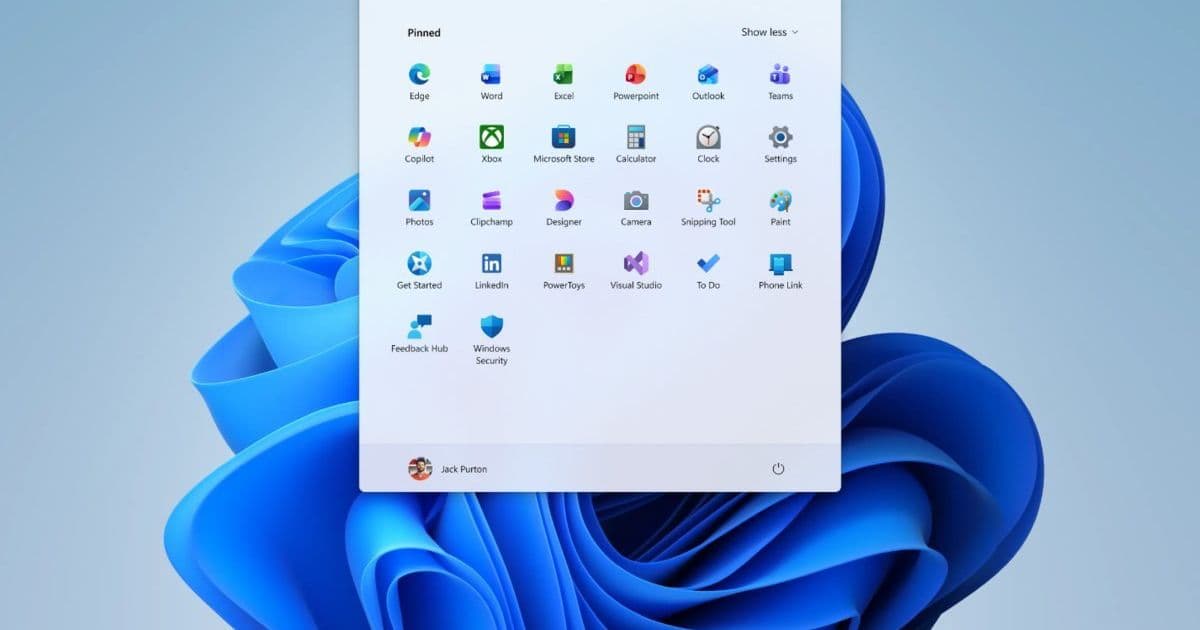Screen dimensions: 1200x630
Task: Open the PowerToys icon
Action: [563, 263]
